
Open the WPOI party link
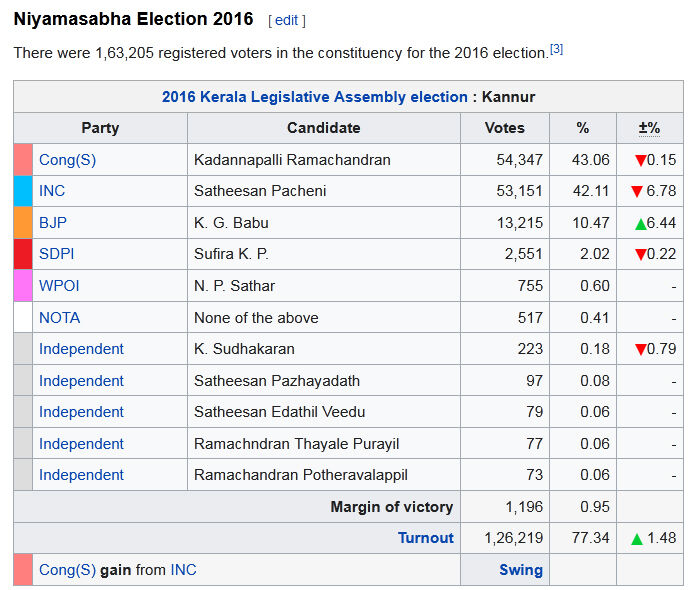tap(59, 286)
